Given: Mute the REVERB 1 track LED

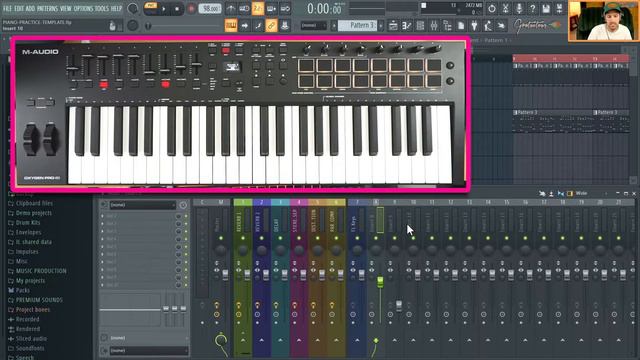Looking at the screenshot, I should click(x=243, y=238).
